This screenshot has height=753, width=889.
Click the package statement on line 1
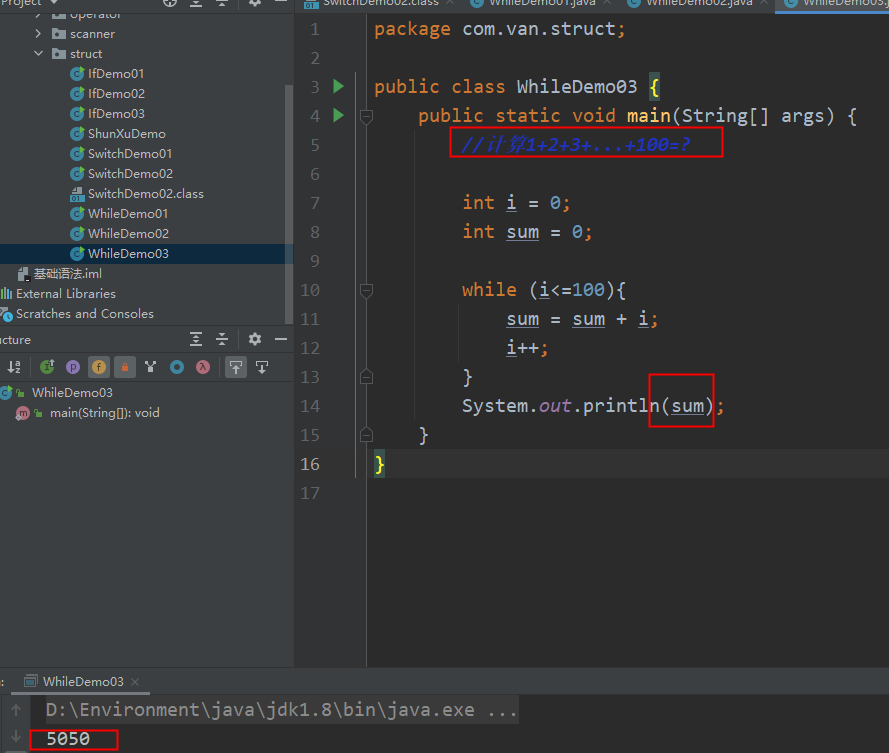point(499,29)
